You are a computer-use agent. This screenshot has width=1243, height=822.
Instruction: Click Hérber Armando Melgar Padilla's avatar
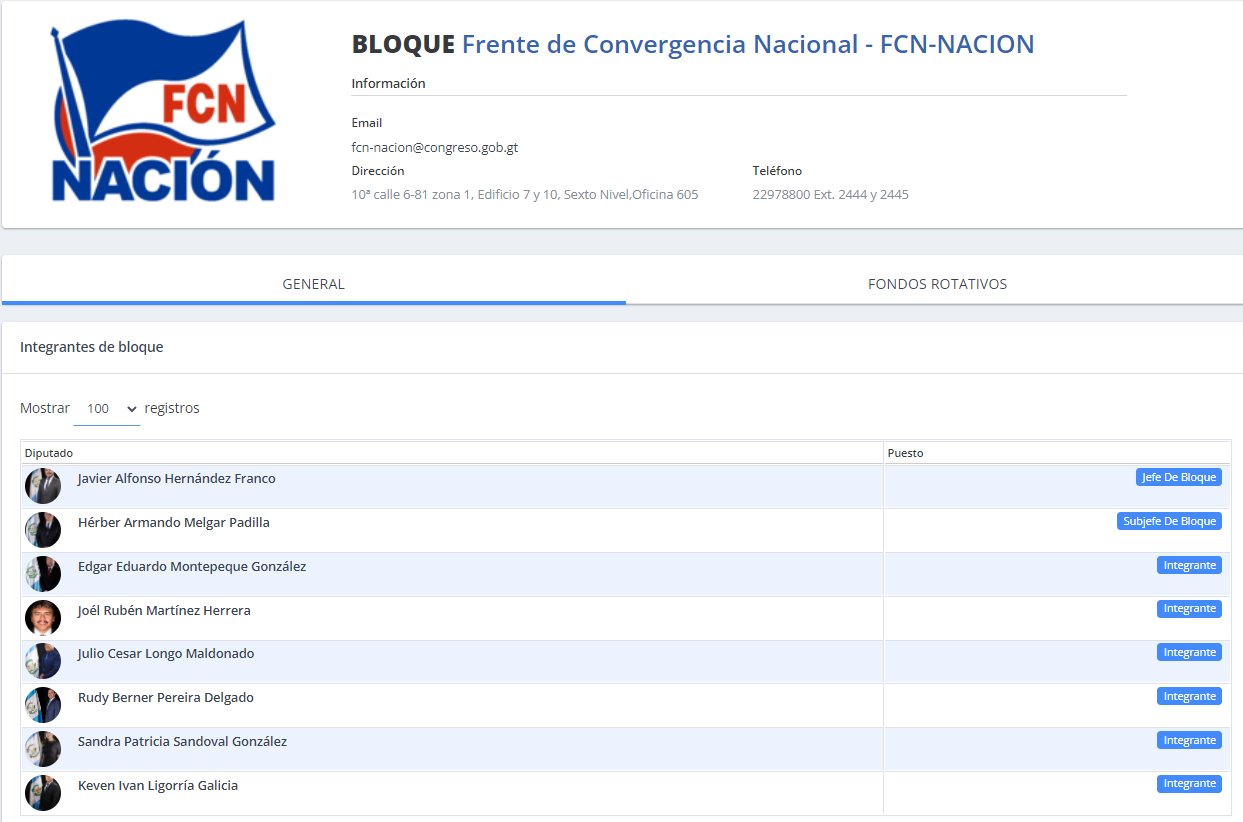[43, 529]
